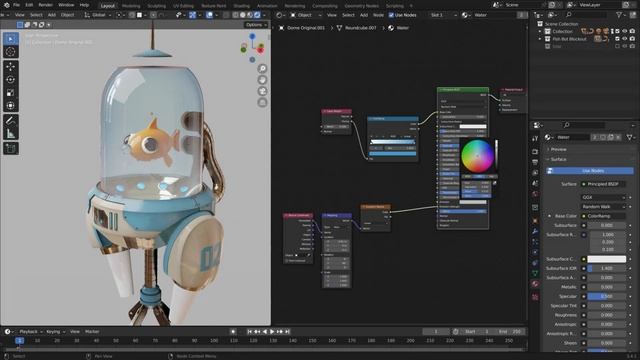Open the Render properties tab
Screen dimensions: 640x360
535,151
